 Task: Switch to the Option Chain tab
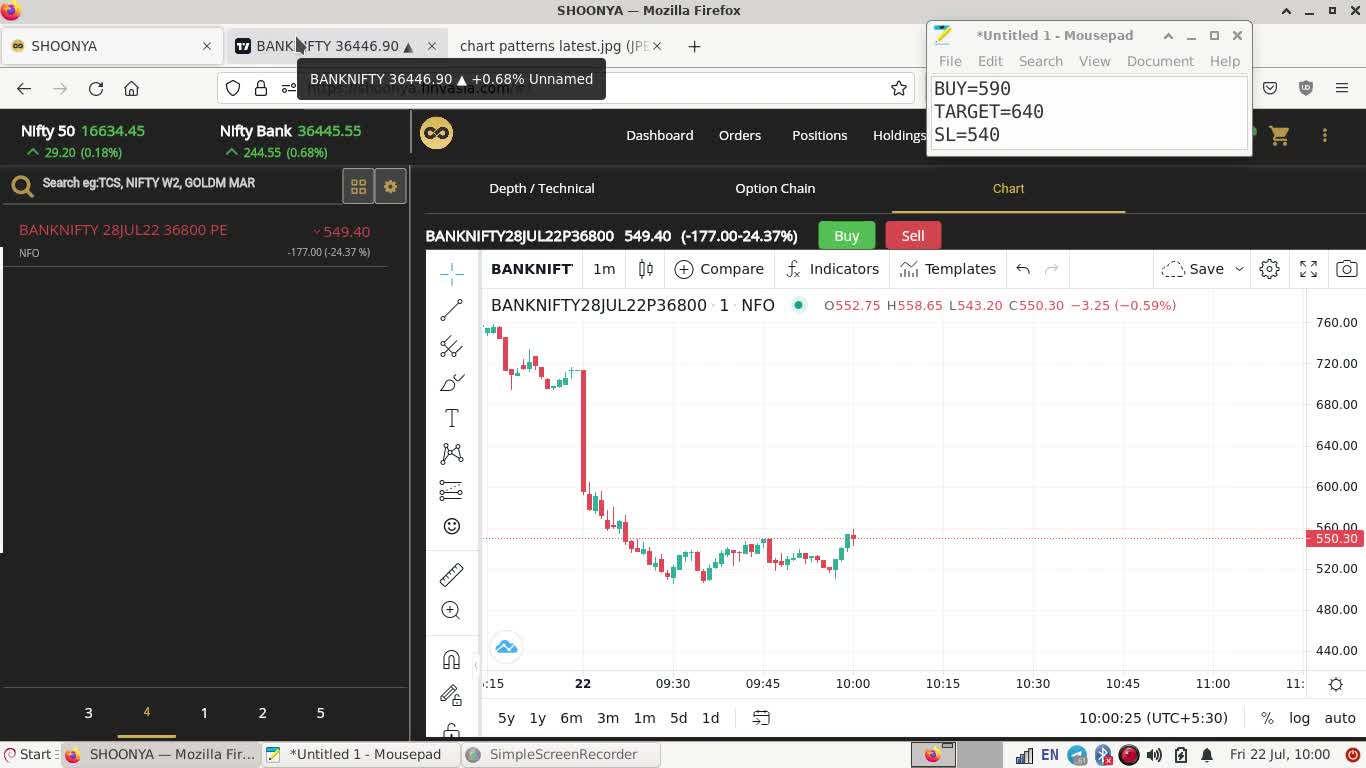click(775, 188)
